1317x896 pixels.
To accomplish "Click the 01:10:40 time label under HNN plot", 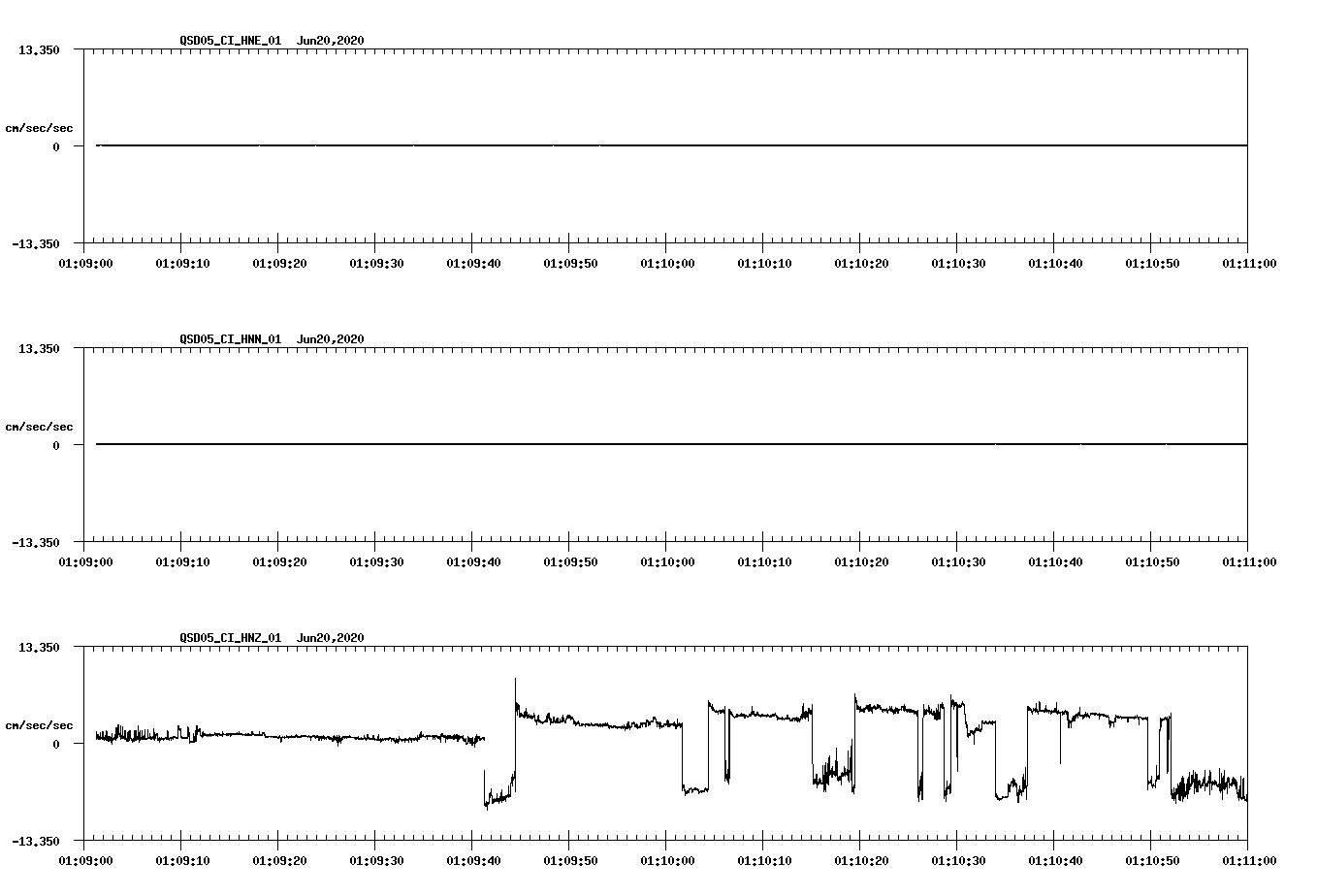I will [1055, 561].
